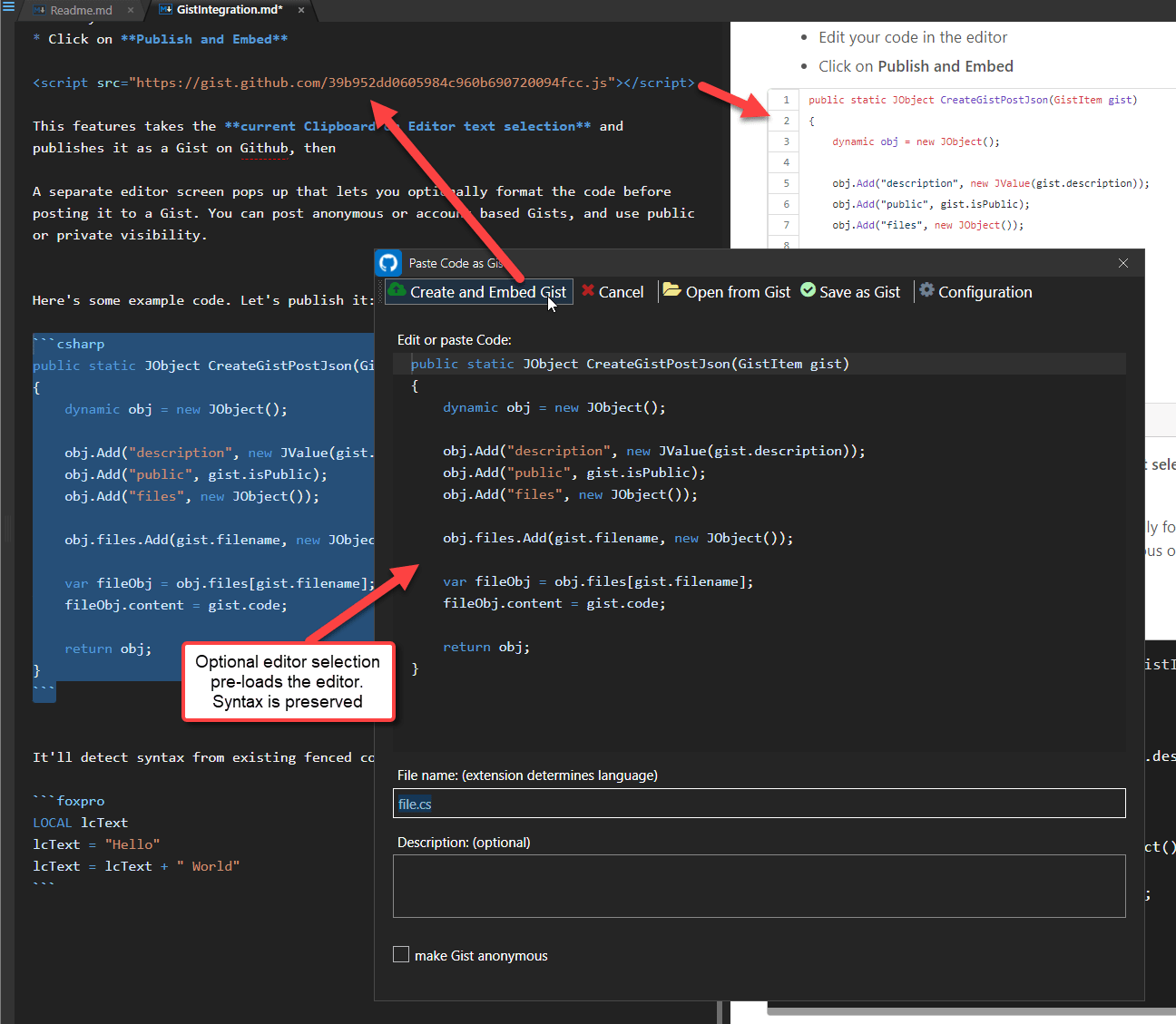1176x1024 pixels.
Task: Click the green checkmark Save icon
Action: pos(808,290)
